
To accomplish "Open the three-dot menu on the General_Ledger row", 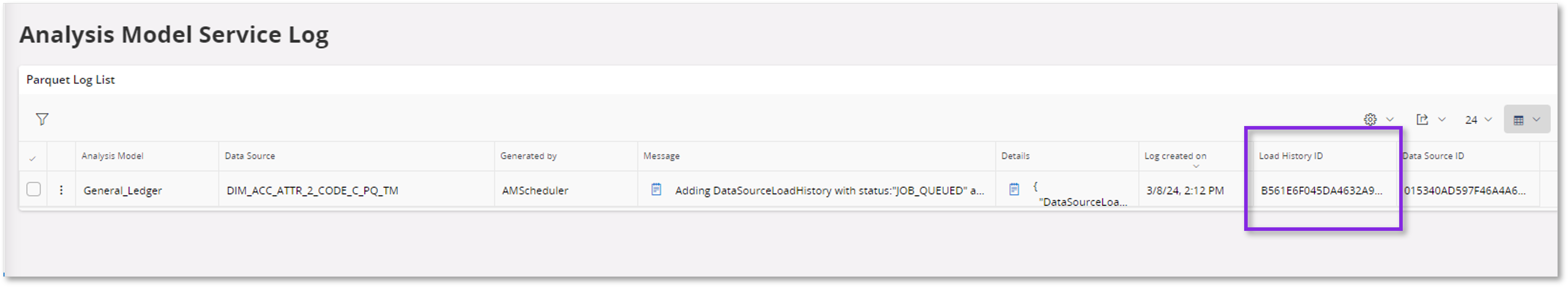I will tap(61, 190).
